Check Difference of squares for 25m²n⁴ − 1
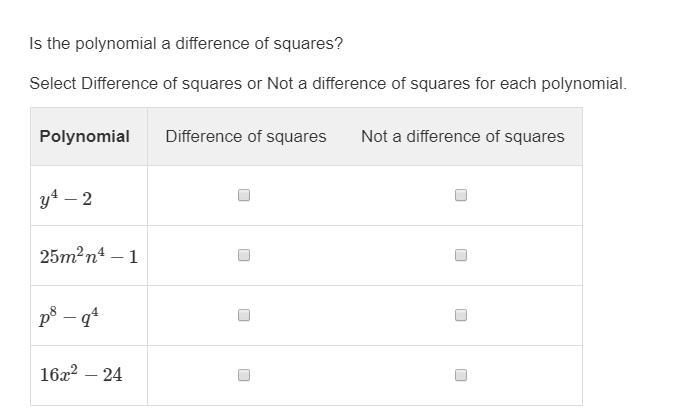 click(244, 255)
